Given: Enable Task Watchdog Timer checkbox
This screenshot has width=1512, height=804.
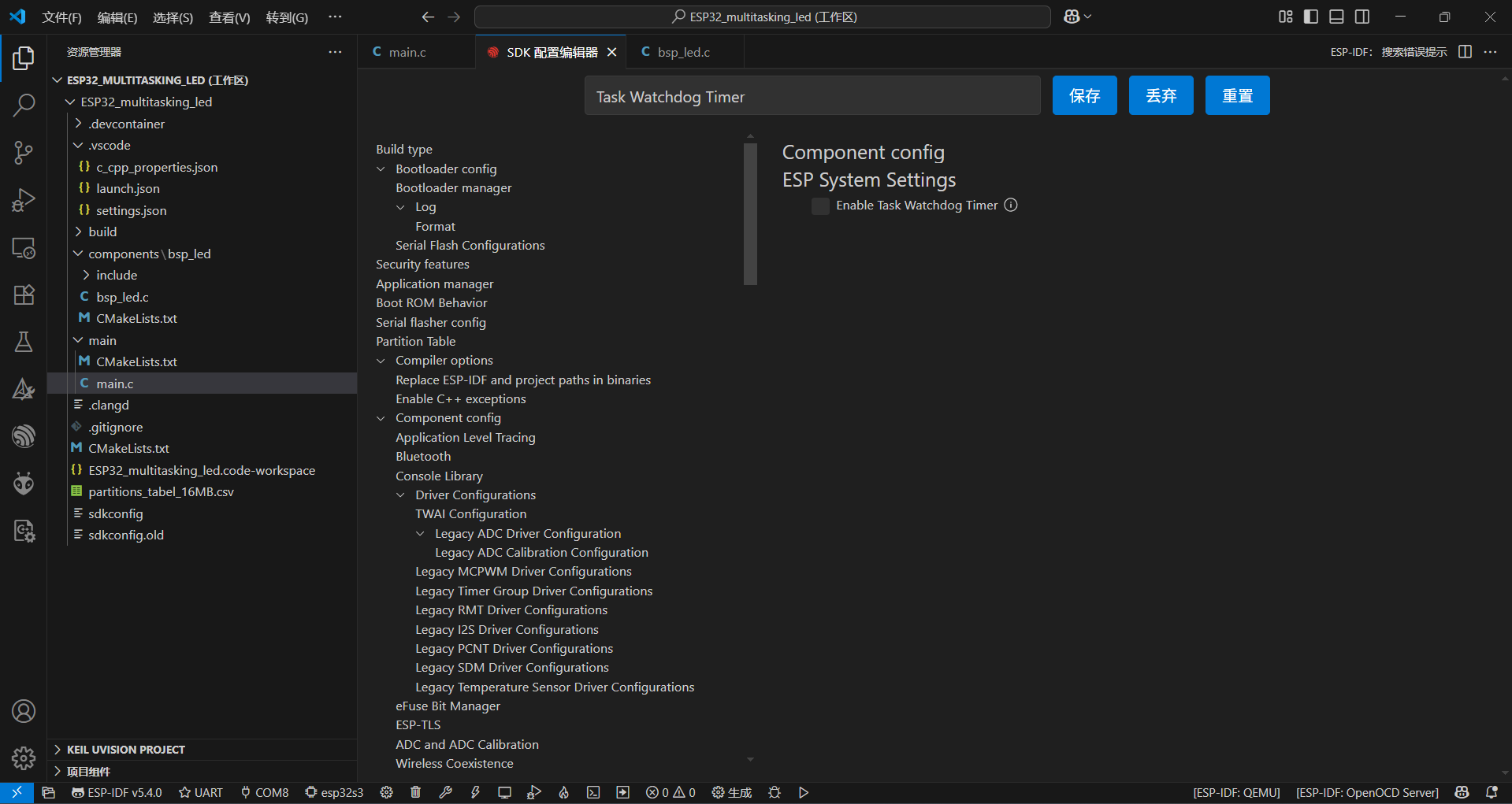Looking at the screenshot, I should [820, 206].
